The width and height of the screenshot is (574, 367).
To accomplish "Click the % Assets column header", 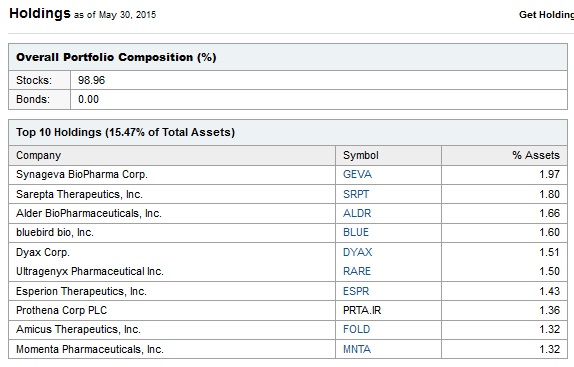I will point(536,155).
